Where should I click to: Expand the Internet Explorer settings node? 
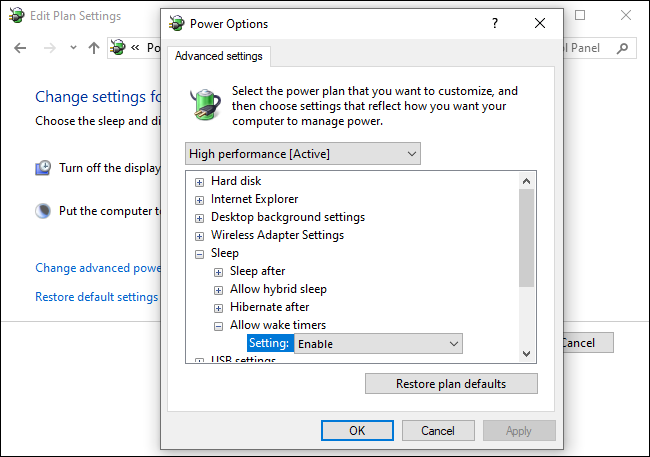click(x=200, y=200)
